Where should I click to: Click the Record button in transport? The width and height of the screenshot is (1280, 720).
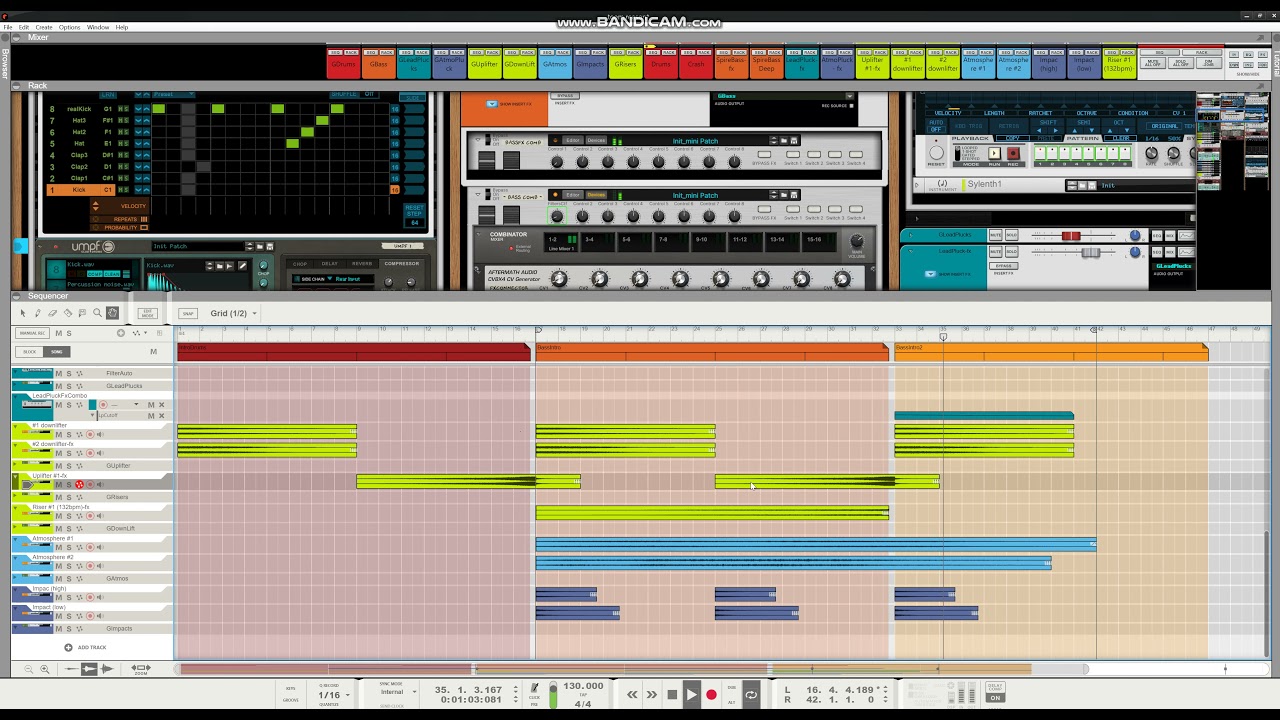(711, 694)
